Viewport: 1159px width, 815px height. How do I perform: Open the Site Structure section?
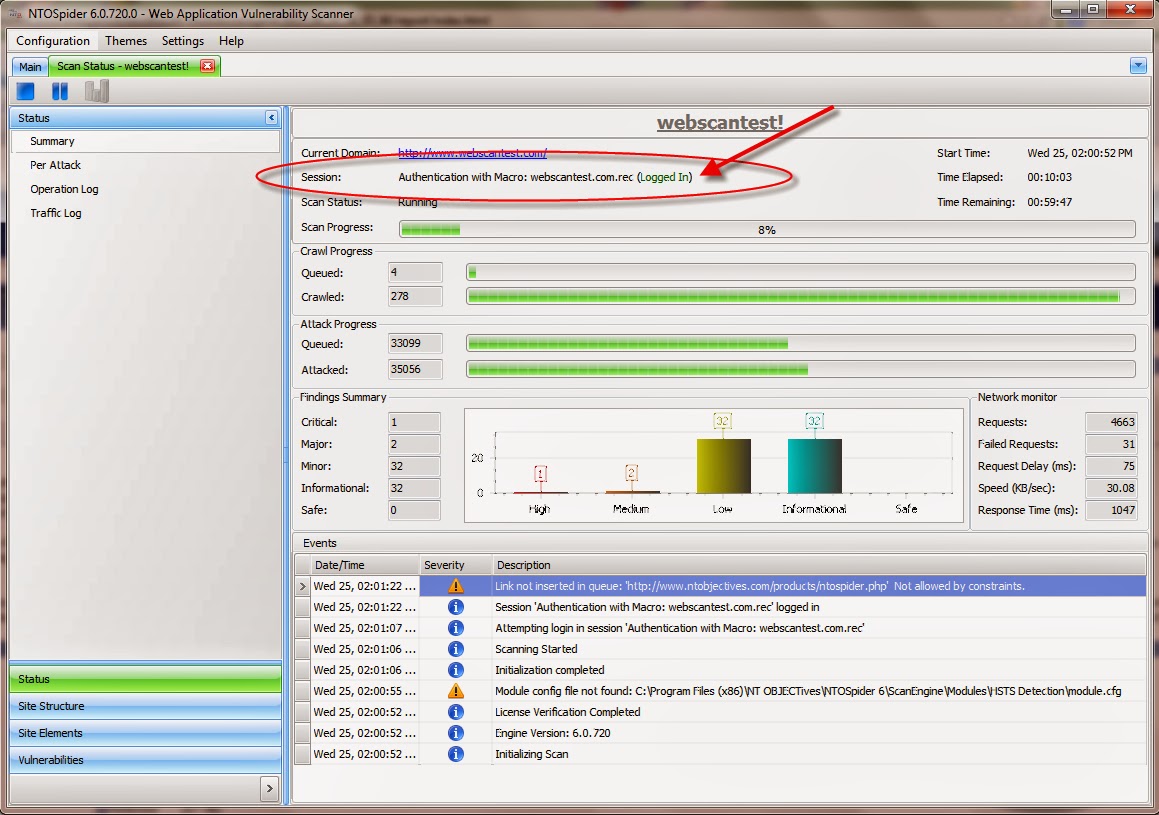[x=146, y=706]
